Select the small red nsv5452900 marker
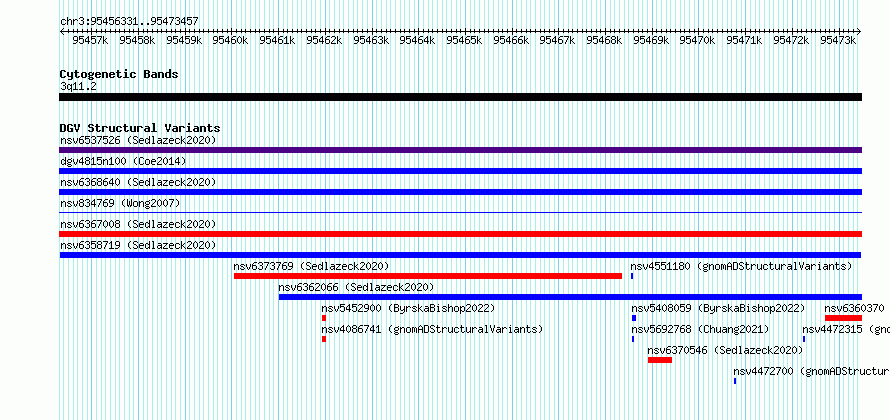The width and height of the screenshot is (890, 420). [x=324, y=318]
